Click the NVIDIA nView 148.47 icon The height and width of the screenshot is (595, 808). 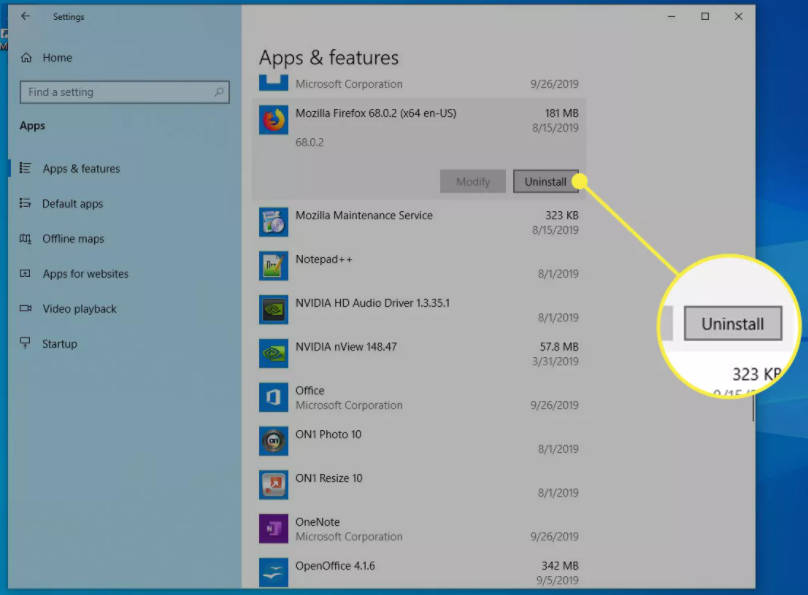click(x=273, y=353)
